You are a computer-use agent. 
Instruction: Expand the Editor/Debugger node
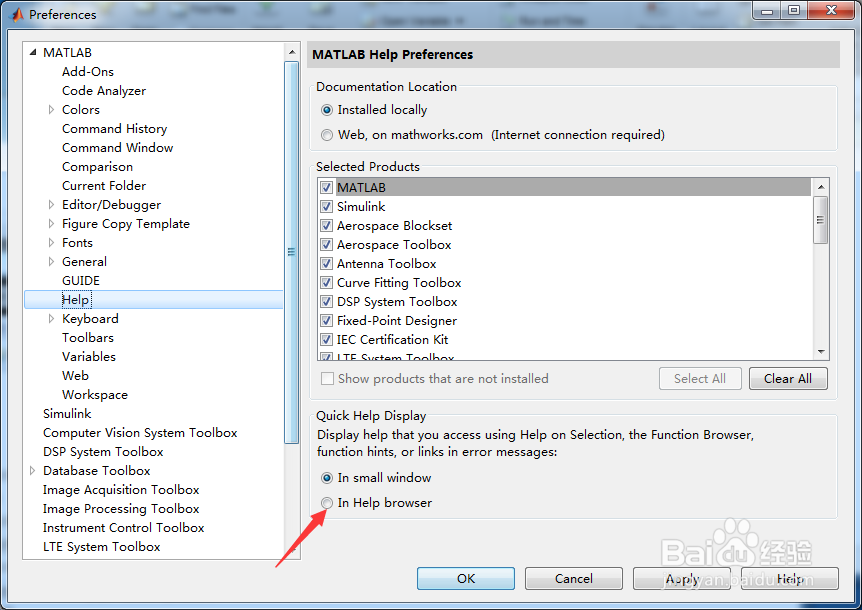[51, 204]
